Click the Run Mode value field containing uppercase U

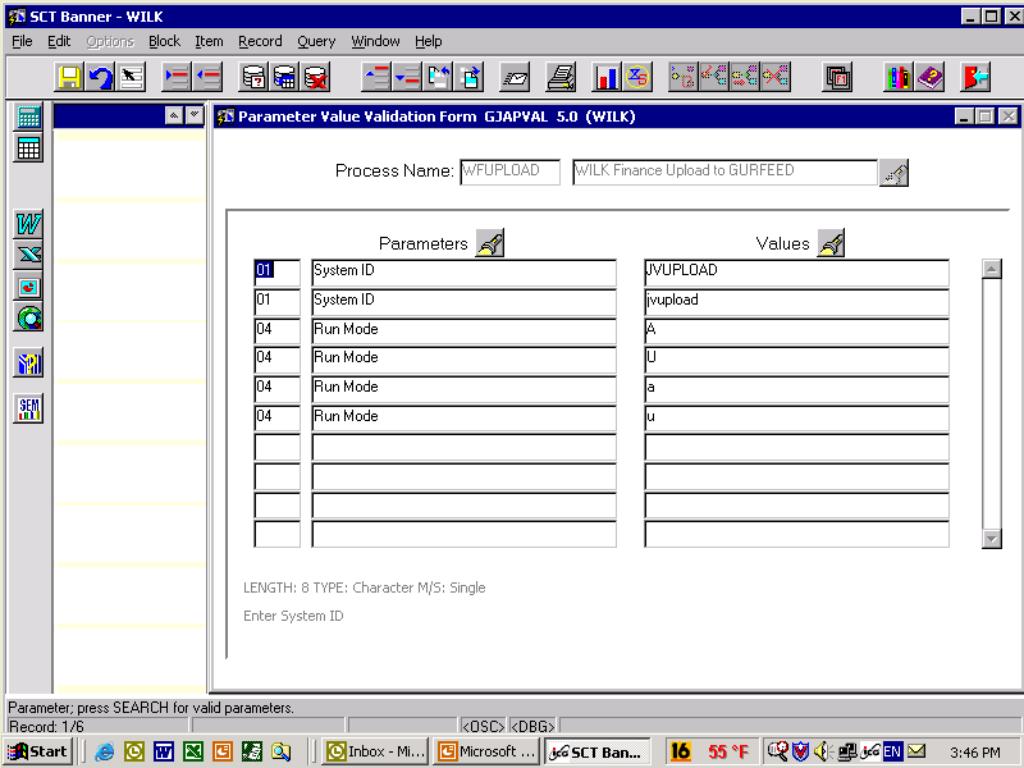[x=797, y=359]
